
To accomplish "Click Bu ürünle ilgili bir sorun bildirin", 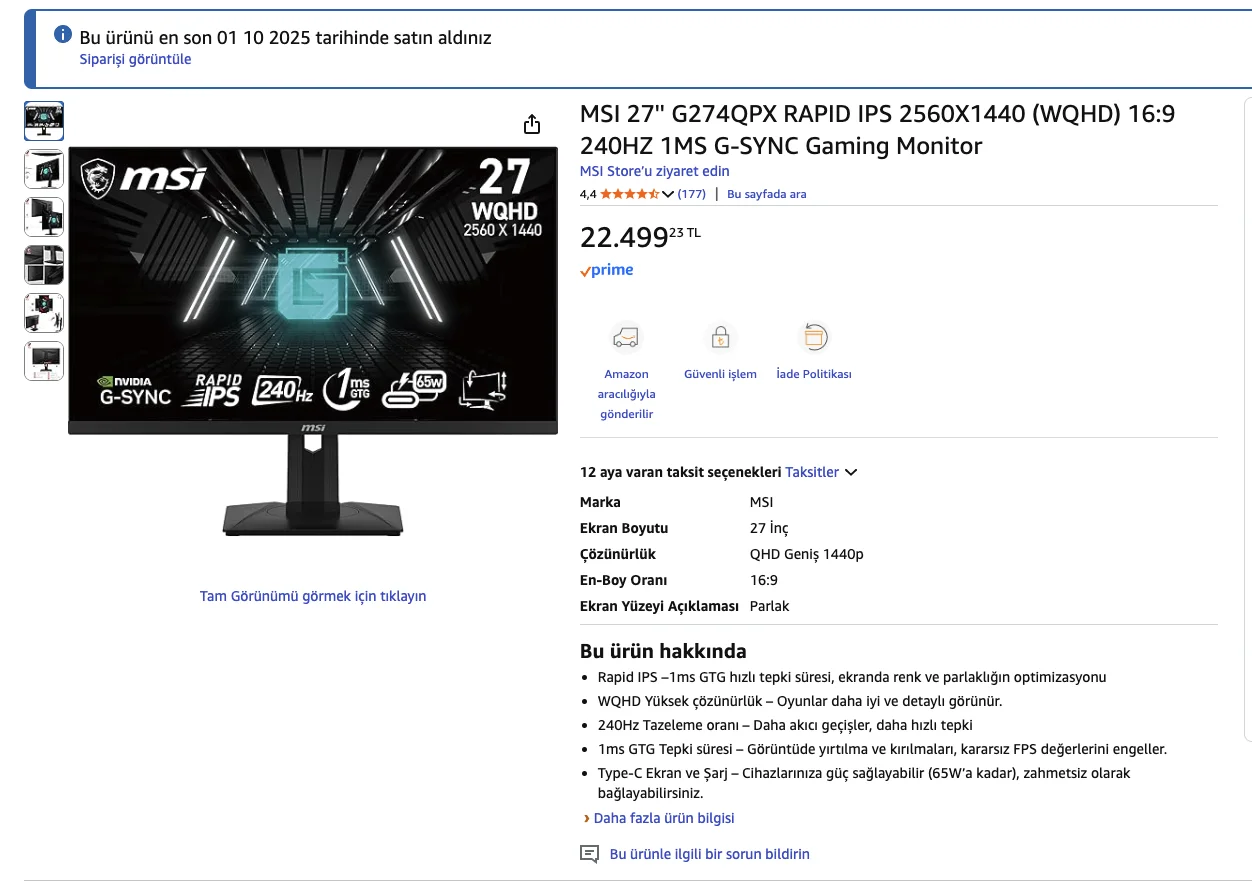I will pyautogui.click(x=710, y=854).
